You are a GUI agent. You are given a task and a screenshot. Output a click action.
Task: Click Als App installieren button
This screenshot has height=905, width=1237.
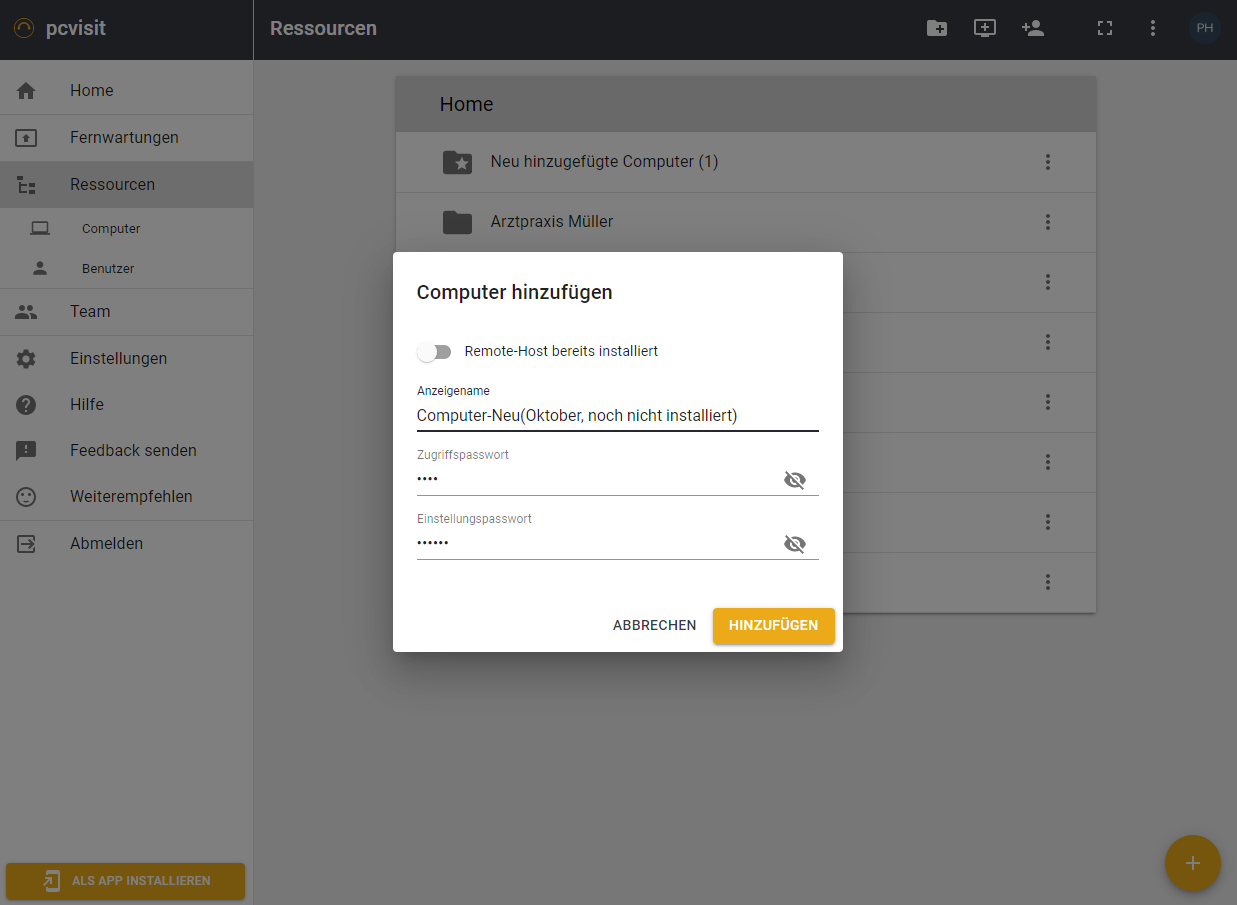(x=125, y=881)
